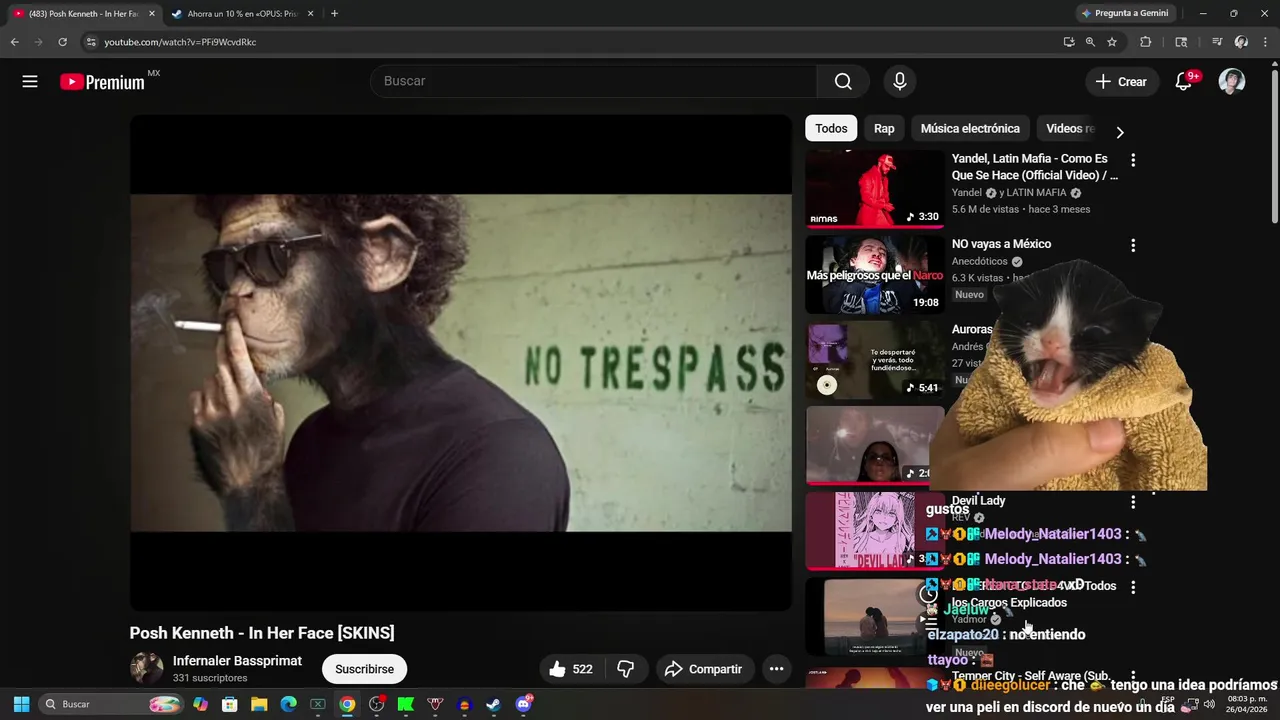Open the video's more actions menu
This screenshot has width=1280, height=720.
pos(776,669)
